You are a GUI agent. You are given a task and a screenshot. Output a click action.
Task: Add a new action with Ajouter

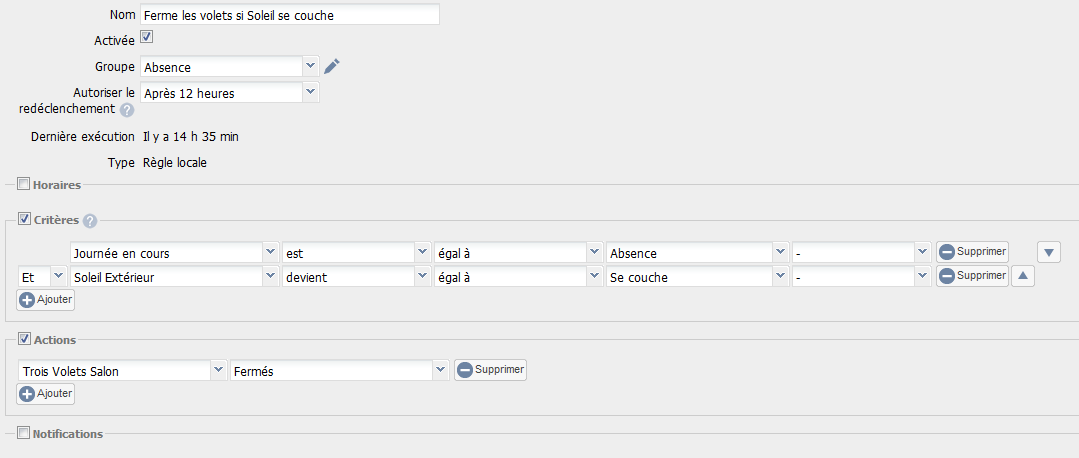[46, 394]
